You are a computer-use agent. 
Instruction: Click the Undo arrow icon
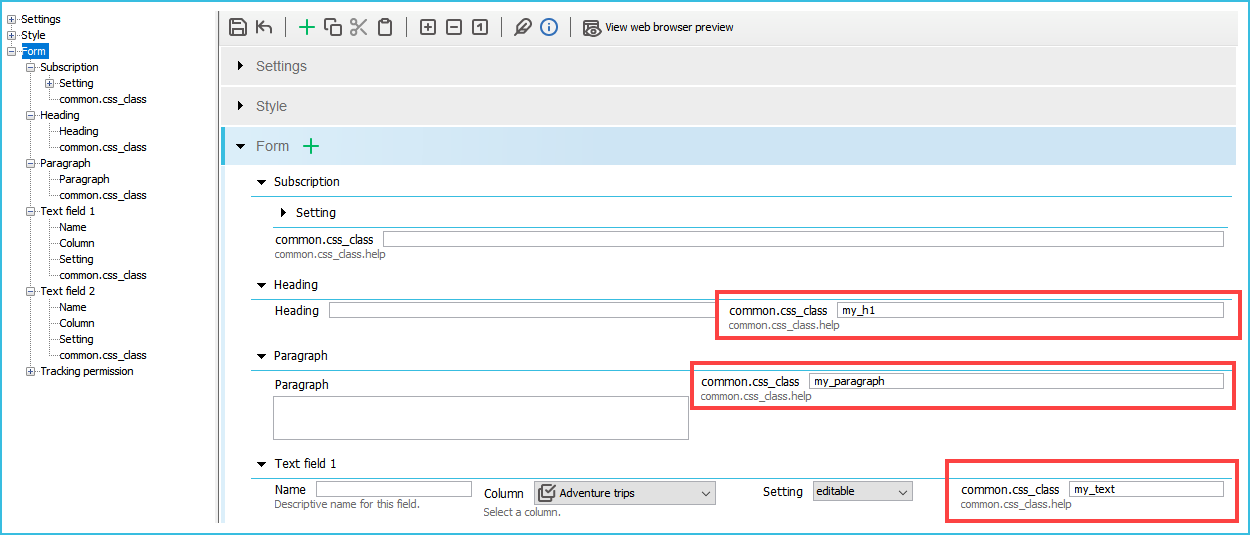264,27
